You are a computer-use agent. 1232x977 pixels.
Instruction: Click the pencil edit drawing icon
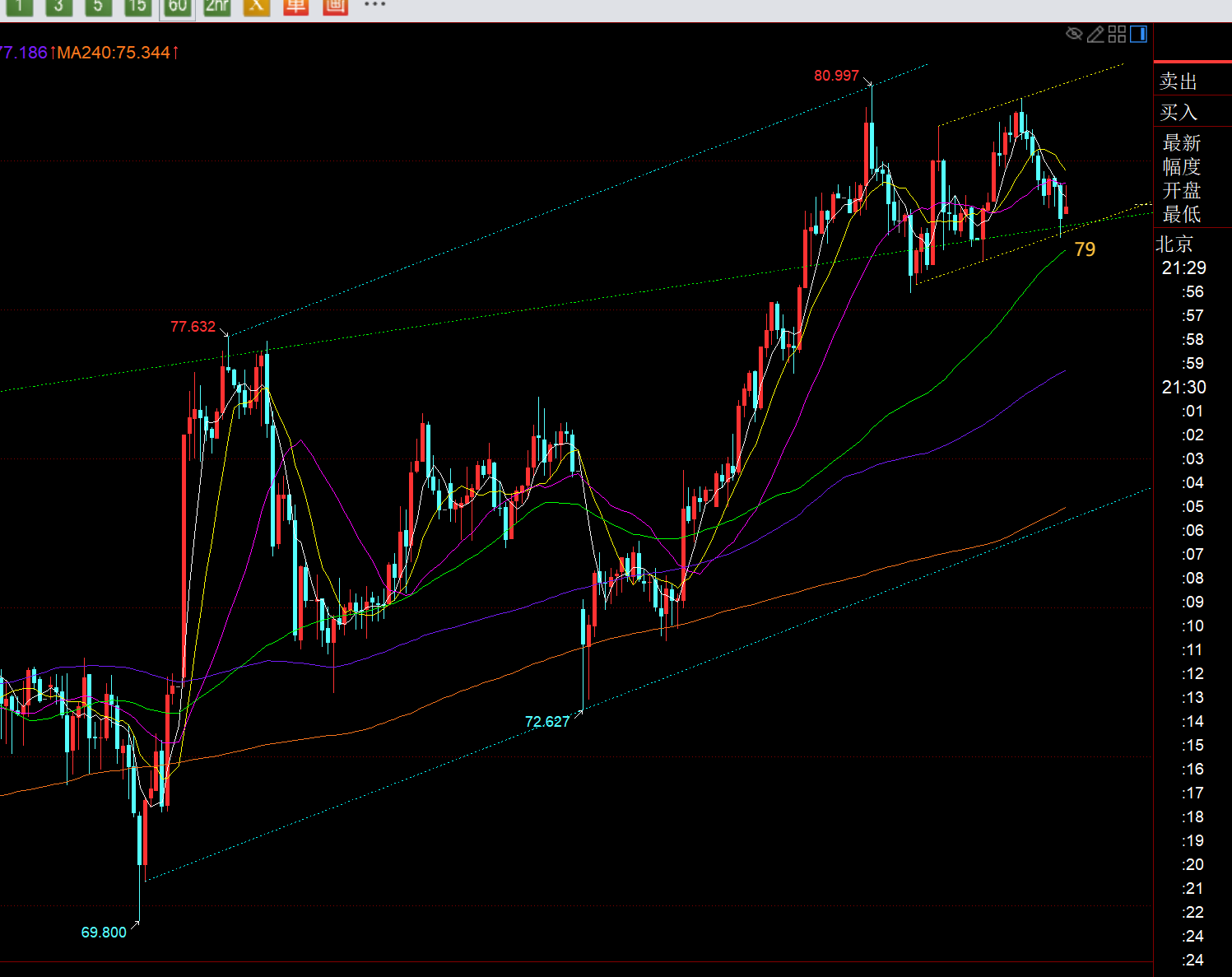pos(1095,34)
